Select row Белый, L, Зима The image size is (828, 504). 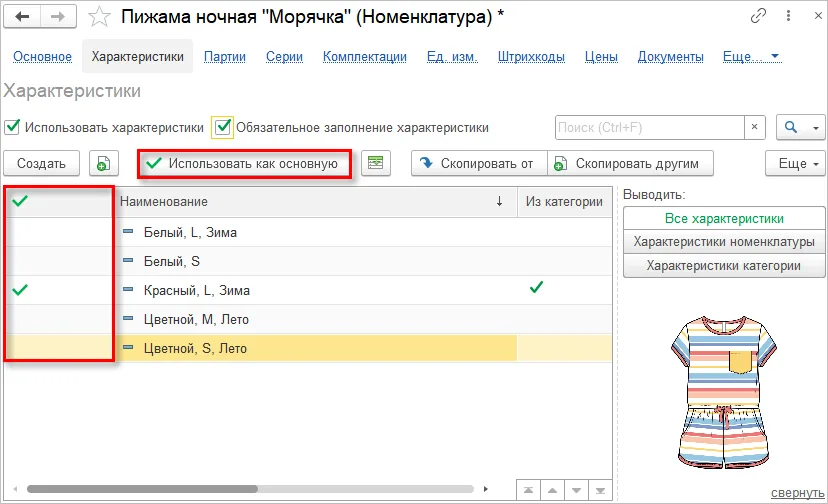(308, 232)
